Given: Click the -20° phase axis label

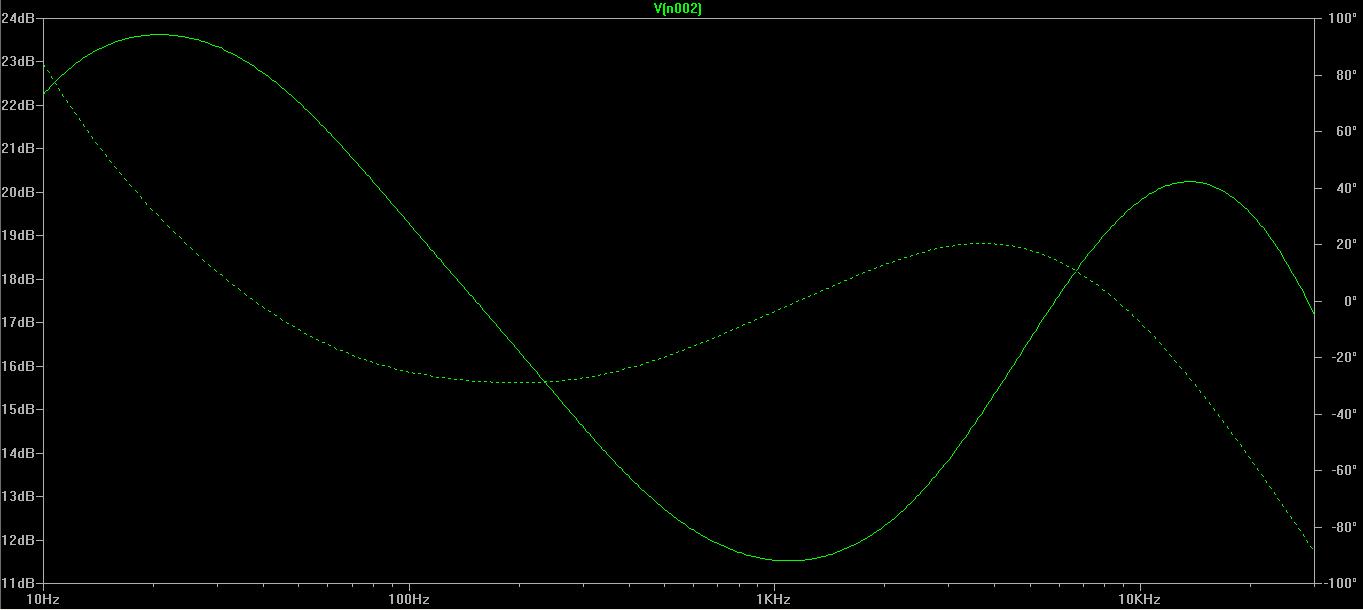Looking at the screenshot, I should [1343, 357].
